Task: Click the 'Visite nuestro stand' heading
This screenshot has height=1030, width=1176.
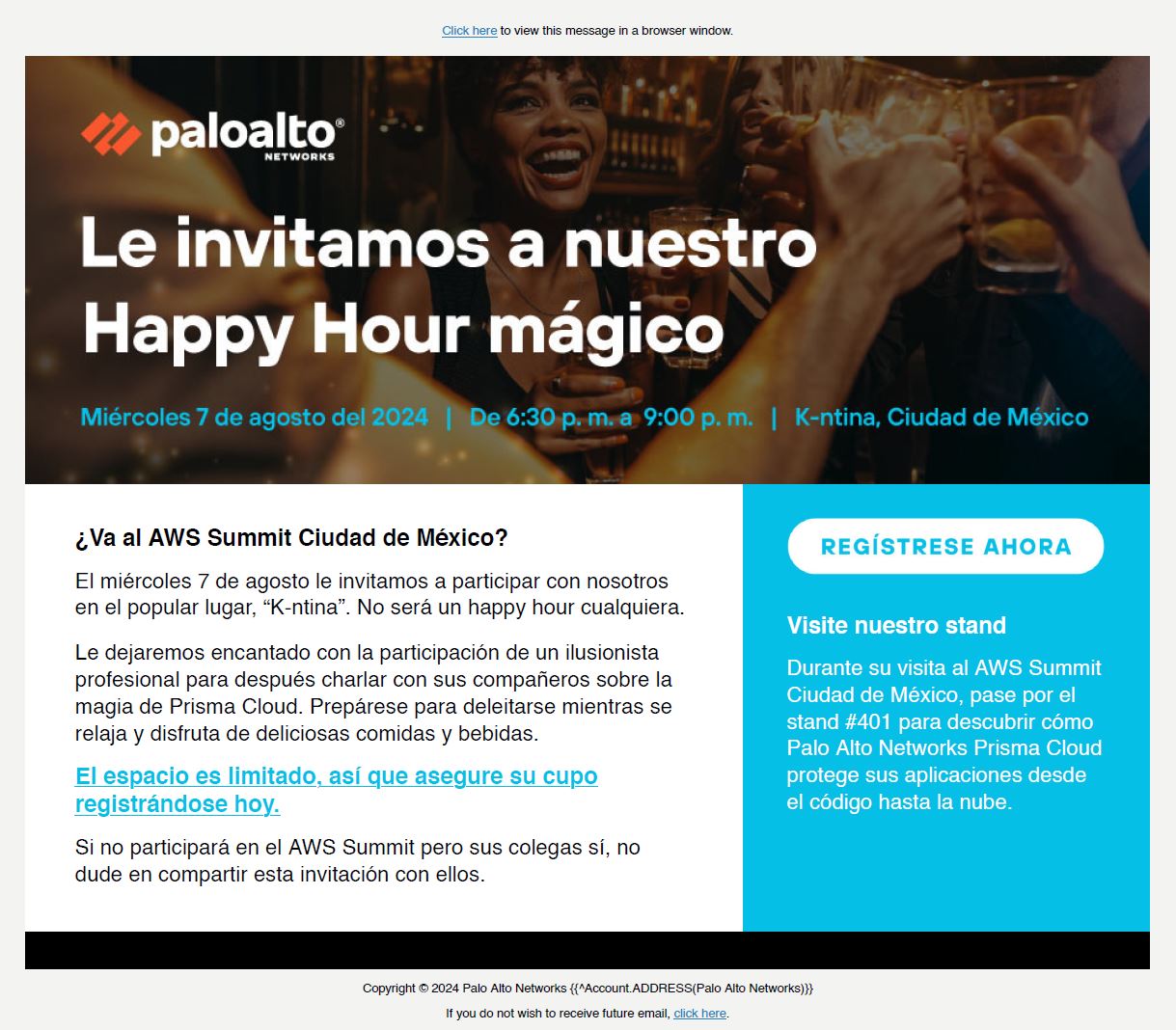Action: pyautogui.click(x=896, y=626)
